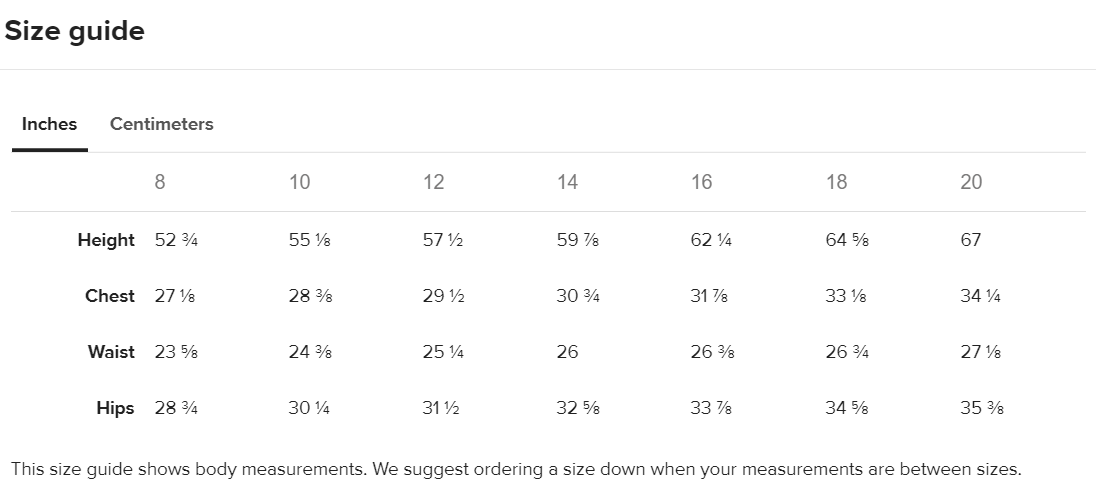Click the Size guide heading
This screenshot has height=501, width=1096.
click(75, 31)
